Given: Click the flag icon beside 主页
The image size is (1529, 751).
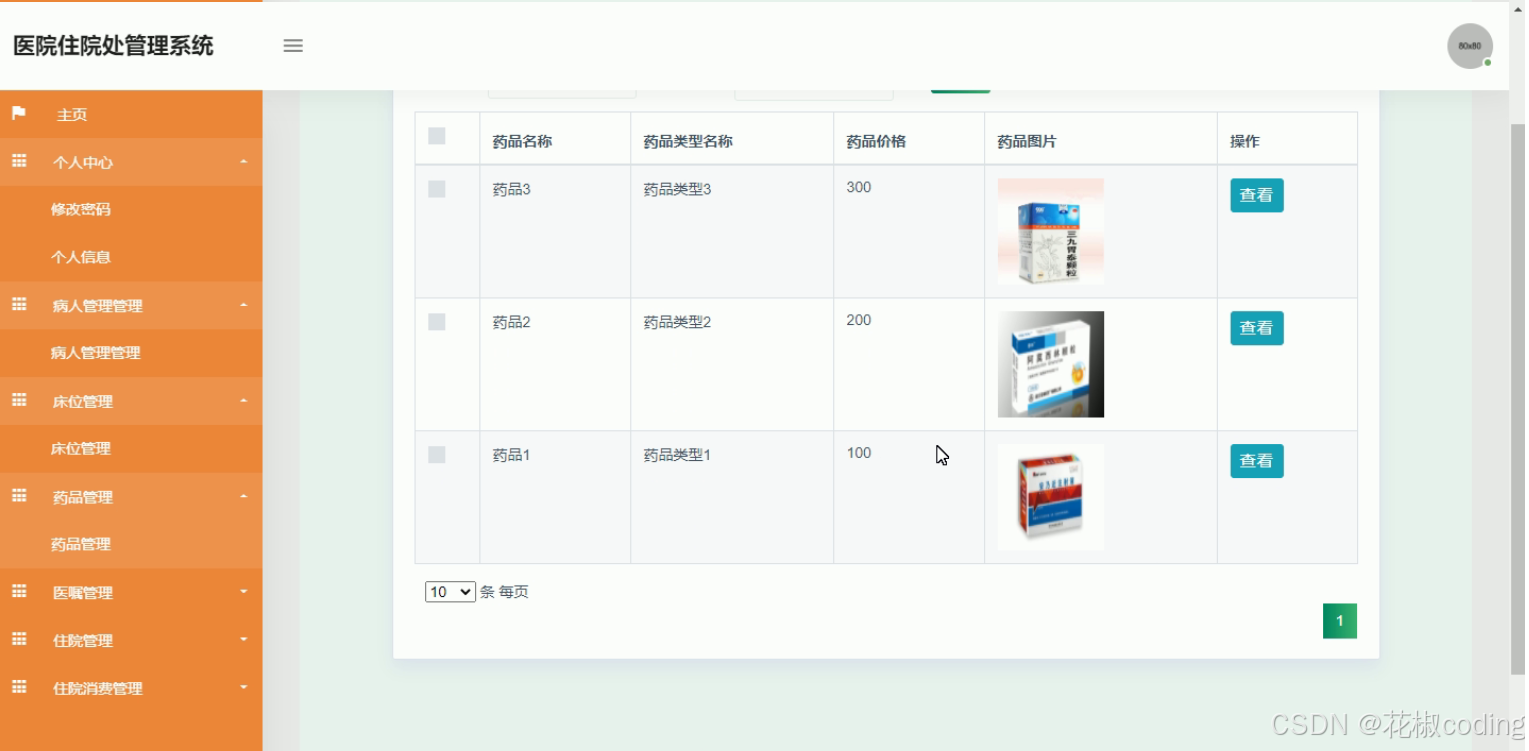Looking at the screenshot, I should (18, 114).
